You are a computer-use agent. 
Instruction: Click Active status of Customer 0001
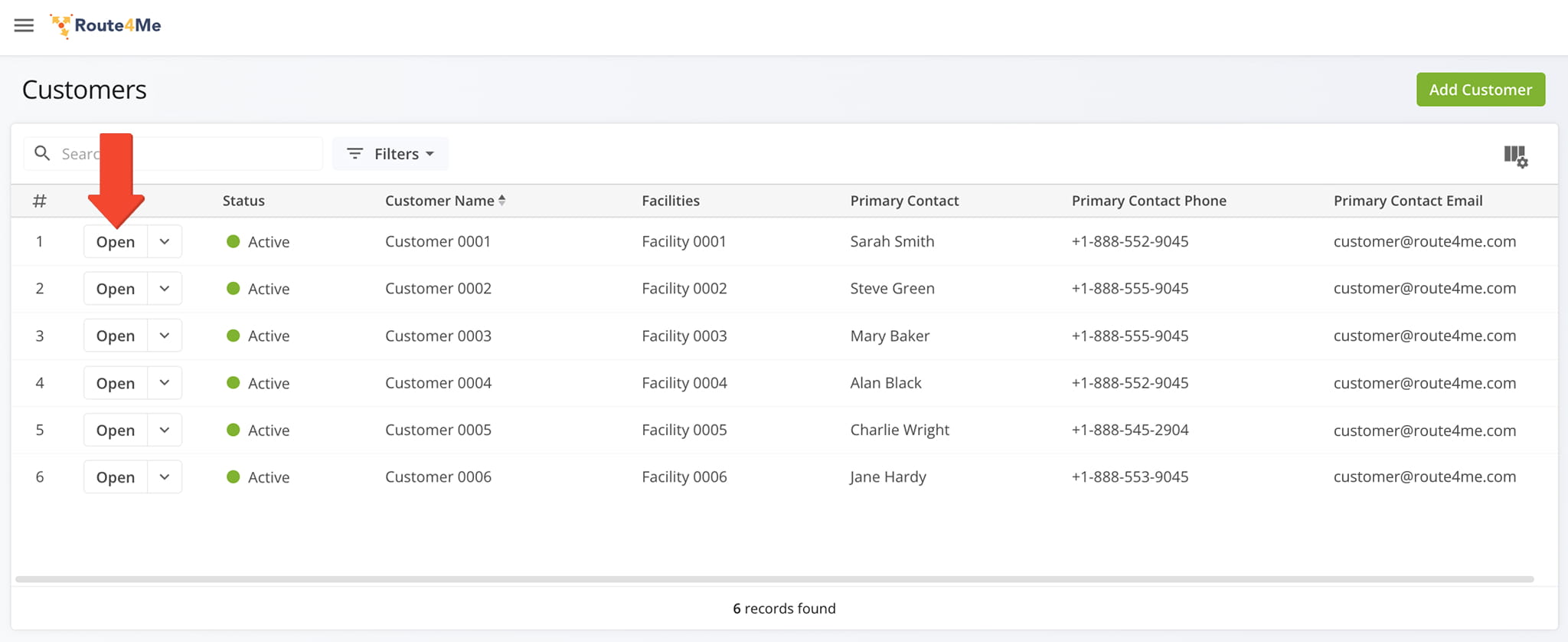click(x=258, y=241)
